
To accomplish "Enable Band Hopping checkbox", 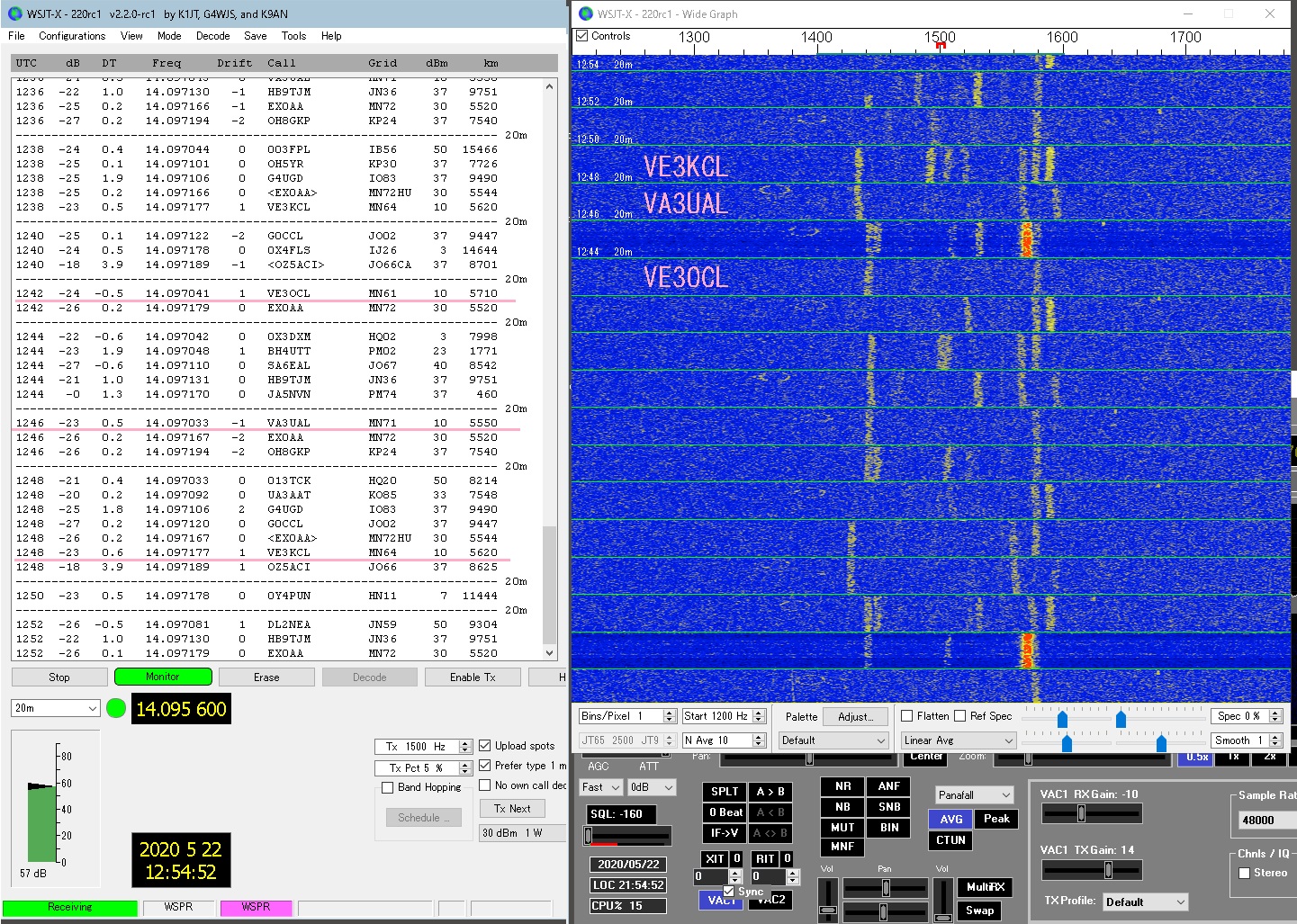I will click(388, 787).
